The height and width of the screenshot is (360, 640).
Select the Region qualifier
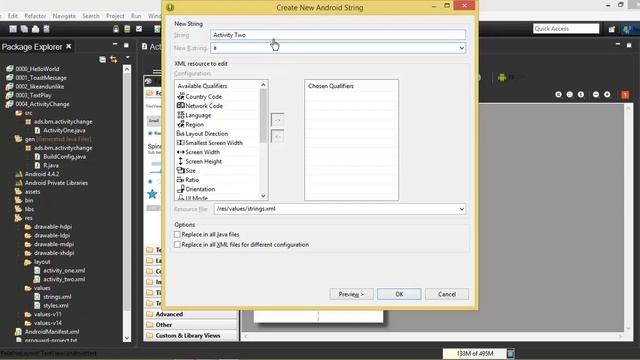coord(191,124)
